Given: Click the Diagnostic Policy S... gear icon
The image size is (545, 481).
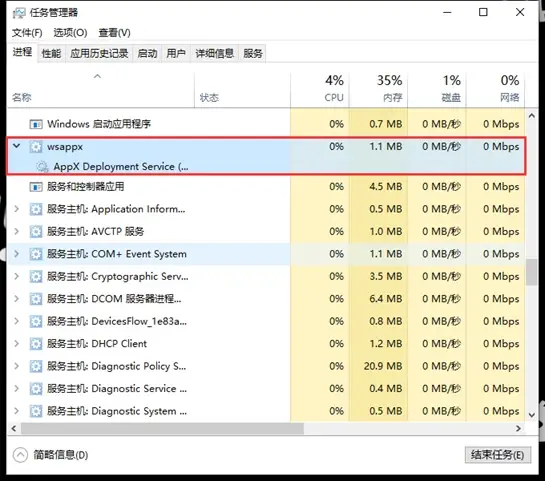Looking at the screenshot, I should pos(35,366).
